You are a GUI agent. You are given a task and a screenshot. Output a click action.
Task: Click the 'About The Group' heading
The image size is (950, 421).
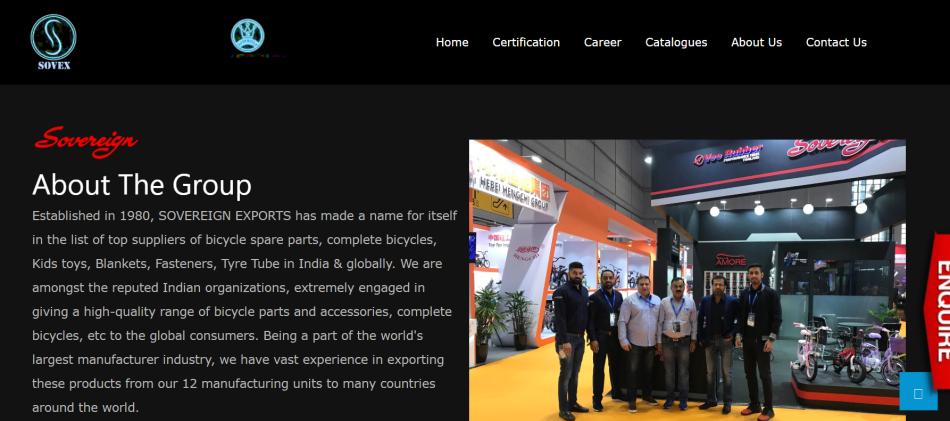142,185
